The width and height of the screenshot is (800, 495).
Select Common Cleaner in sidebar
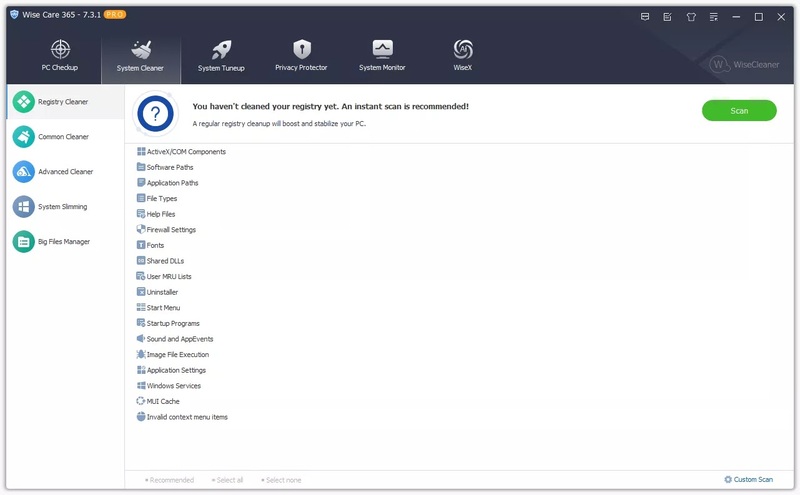65,137
